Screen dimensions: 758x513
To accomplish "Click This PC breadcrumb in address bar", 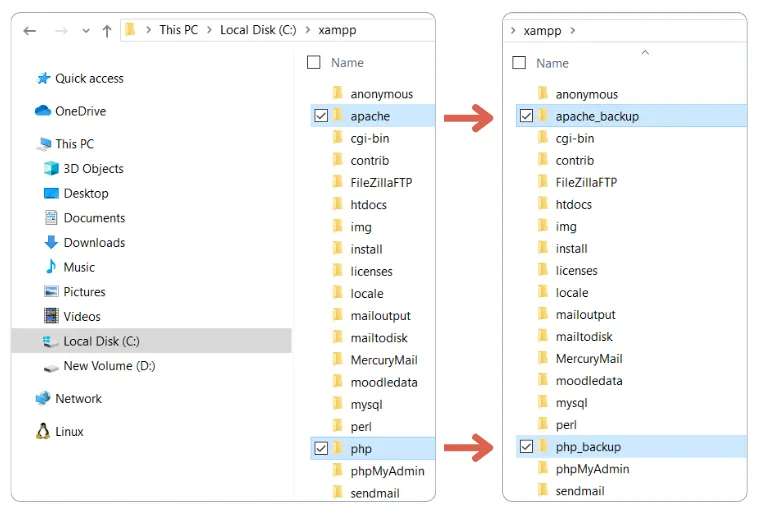I will tap(178, 30).
